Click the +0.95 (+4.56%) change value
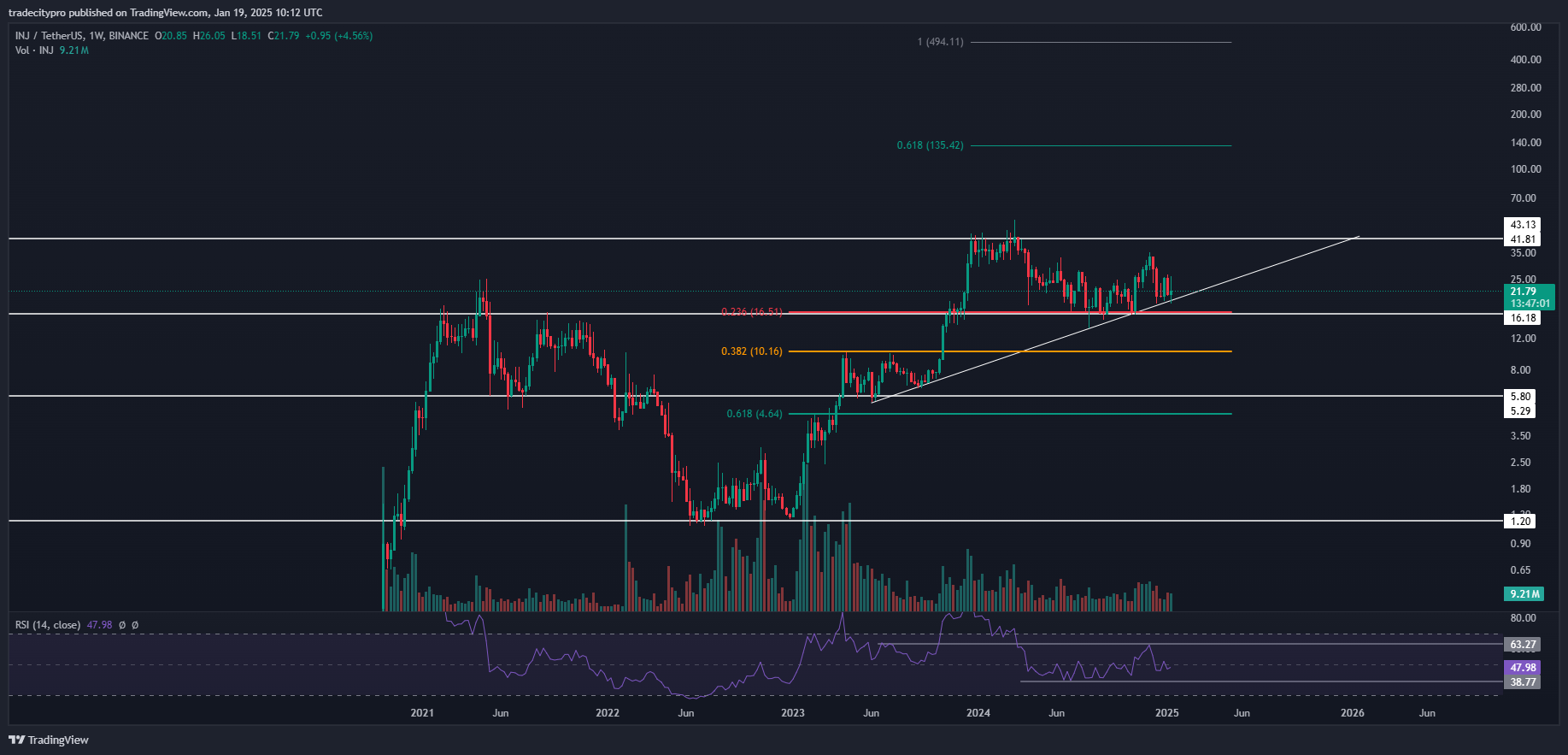 339,36
